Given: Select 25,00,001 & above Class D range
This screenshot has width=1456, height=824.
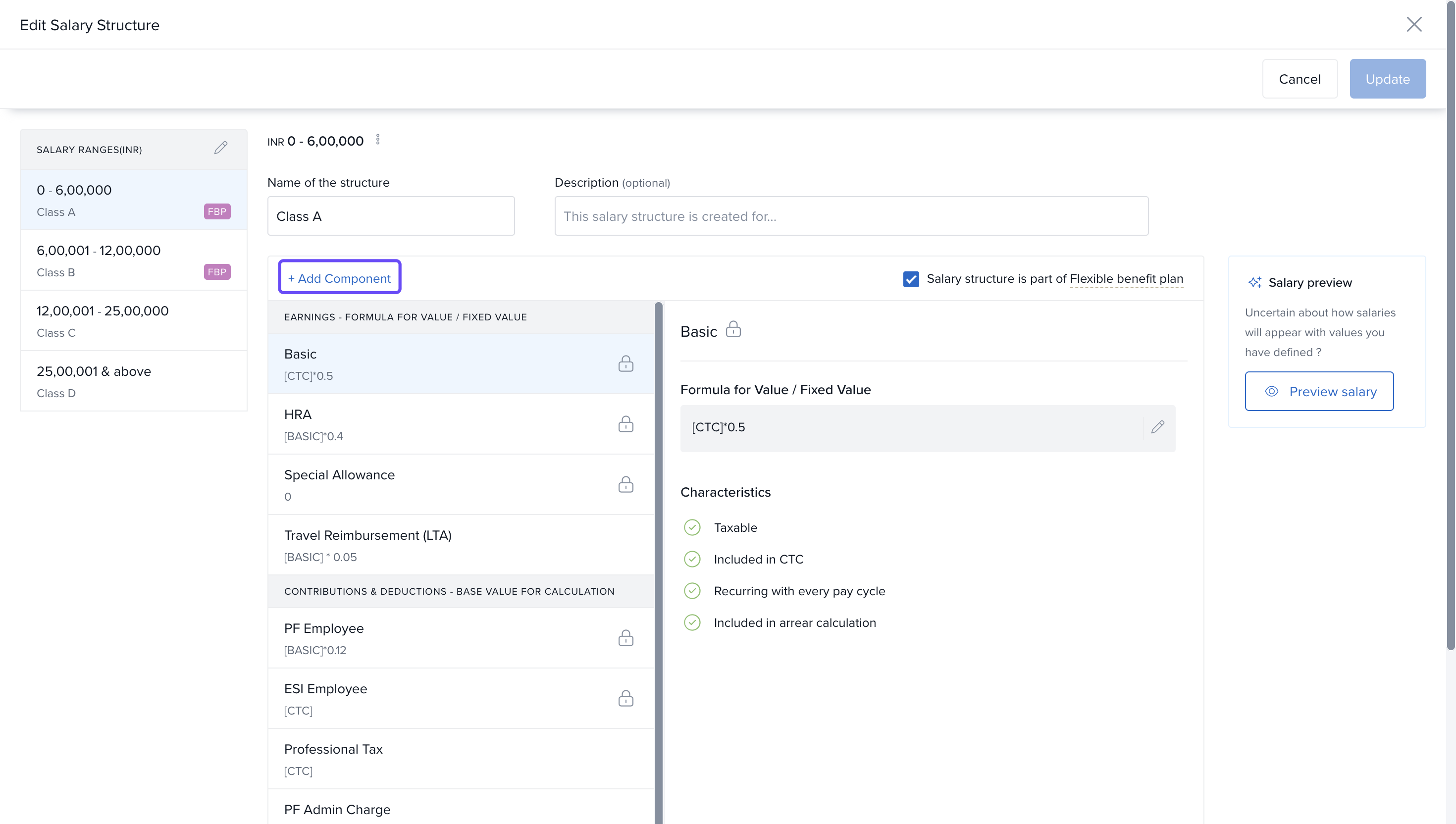Looking at the screenshot, I should coord(134,381).
